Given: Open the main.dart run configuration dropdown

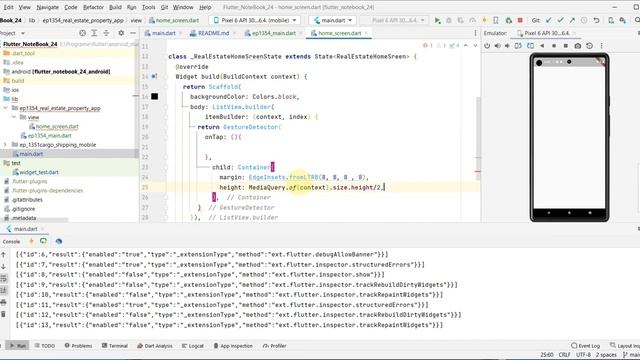Looking at the screenshot, I should [333, 20].
